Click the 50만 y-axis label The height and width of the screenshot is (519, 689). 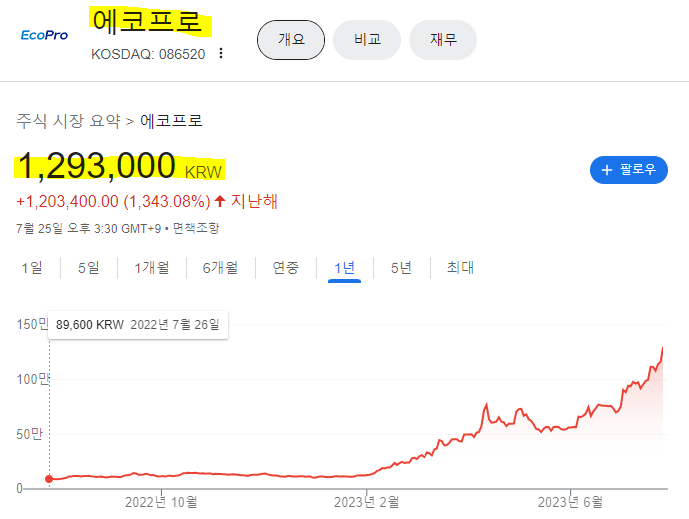(x=29, y=434)
